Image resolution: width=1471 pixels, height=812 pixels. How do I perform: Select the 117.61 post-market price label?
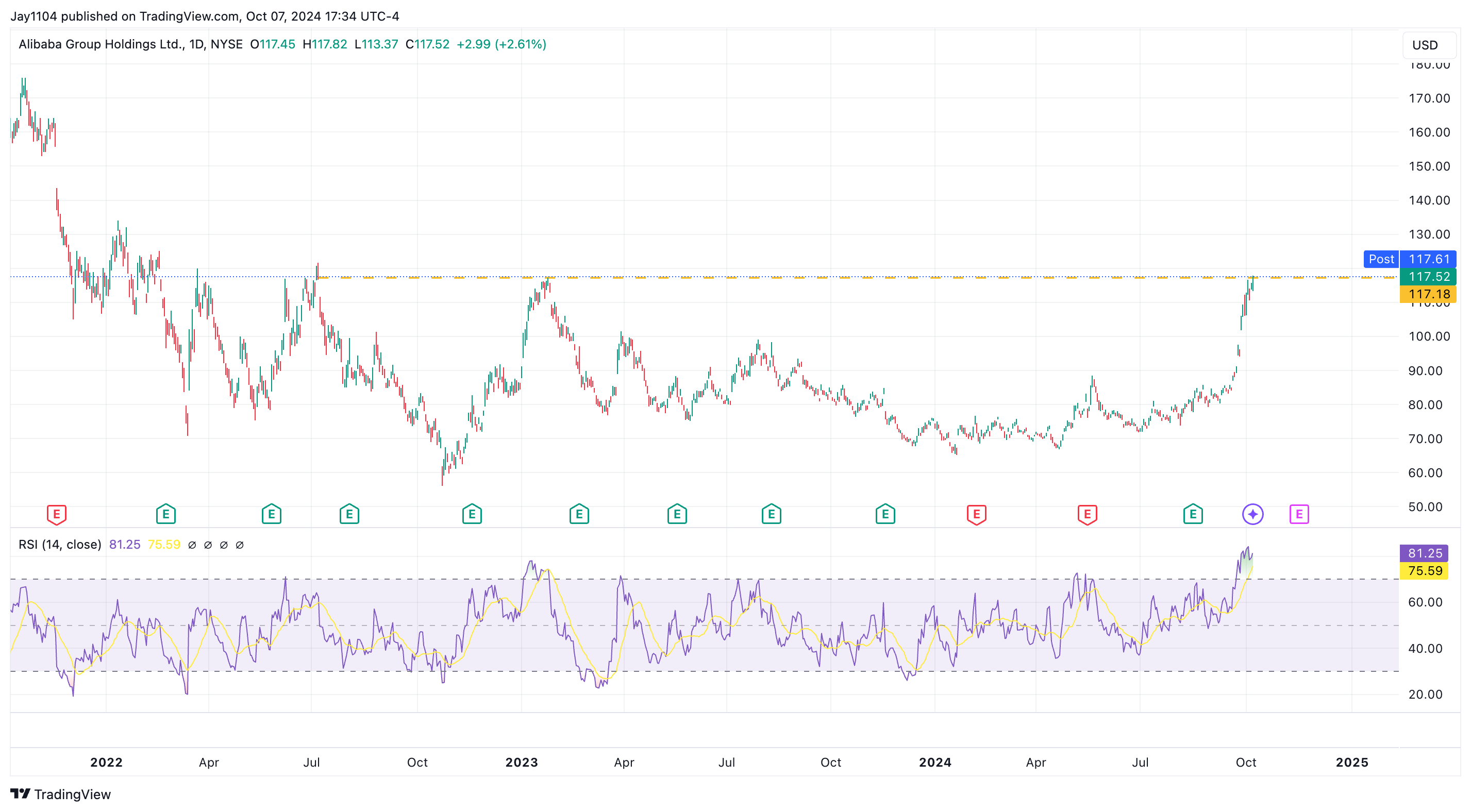(1428, 259)
